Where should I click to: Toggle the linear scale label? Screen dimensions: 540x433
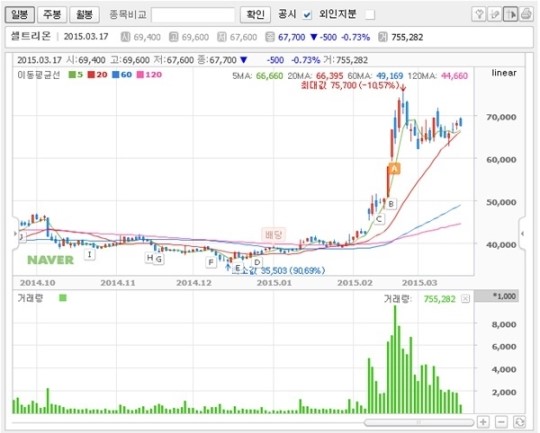click(504, 73)
